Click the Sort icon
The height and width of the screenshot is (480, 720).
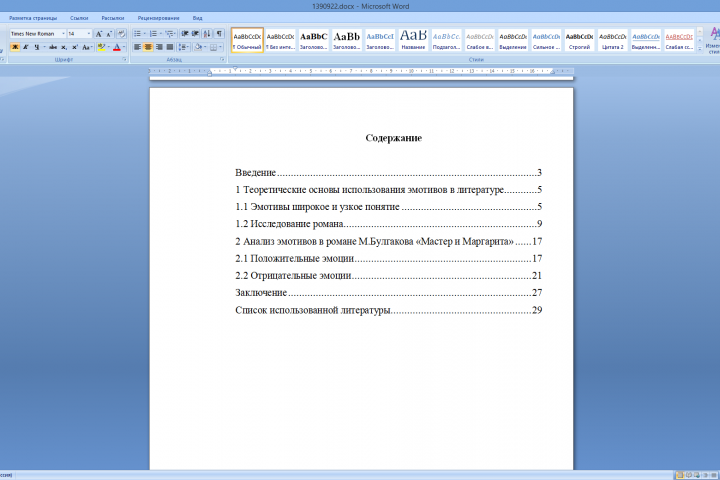tap(207, 34)
